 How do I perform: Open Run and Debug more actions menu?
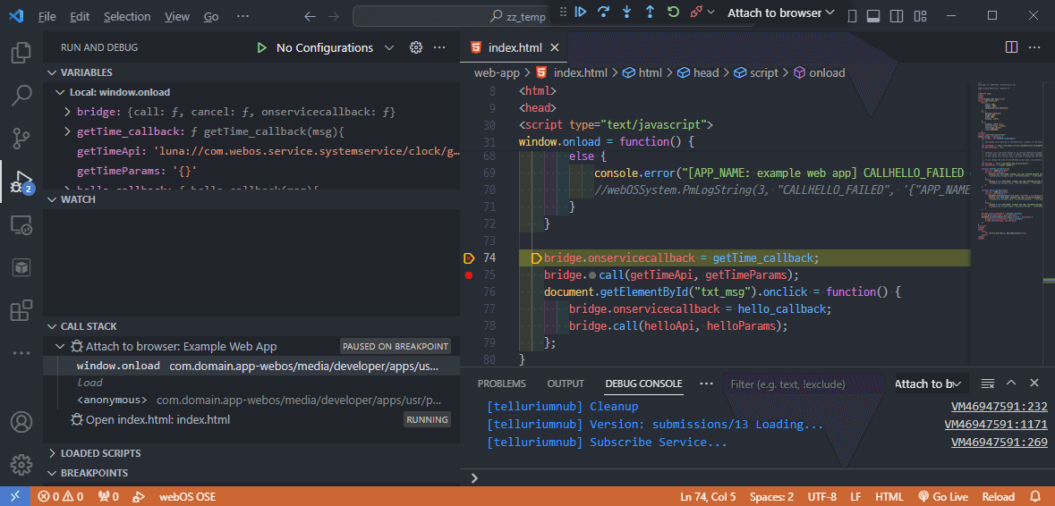point(439,48)
